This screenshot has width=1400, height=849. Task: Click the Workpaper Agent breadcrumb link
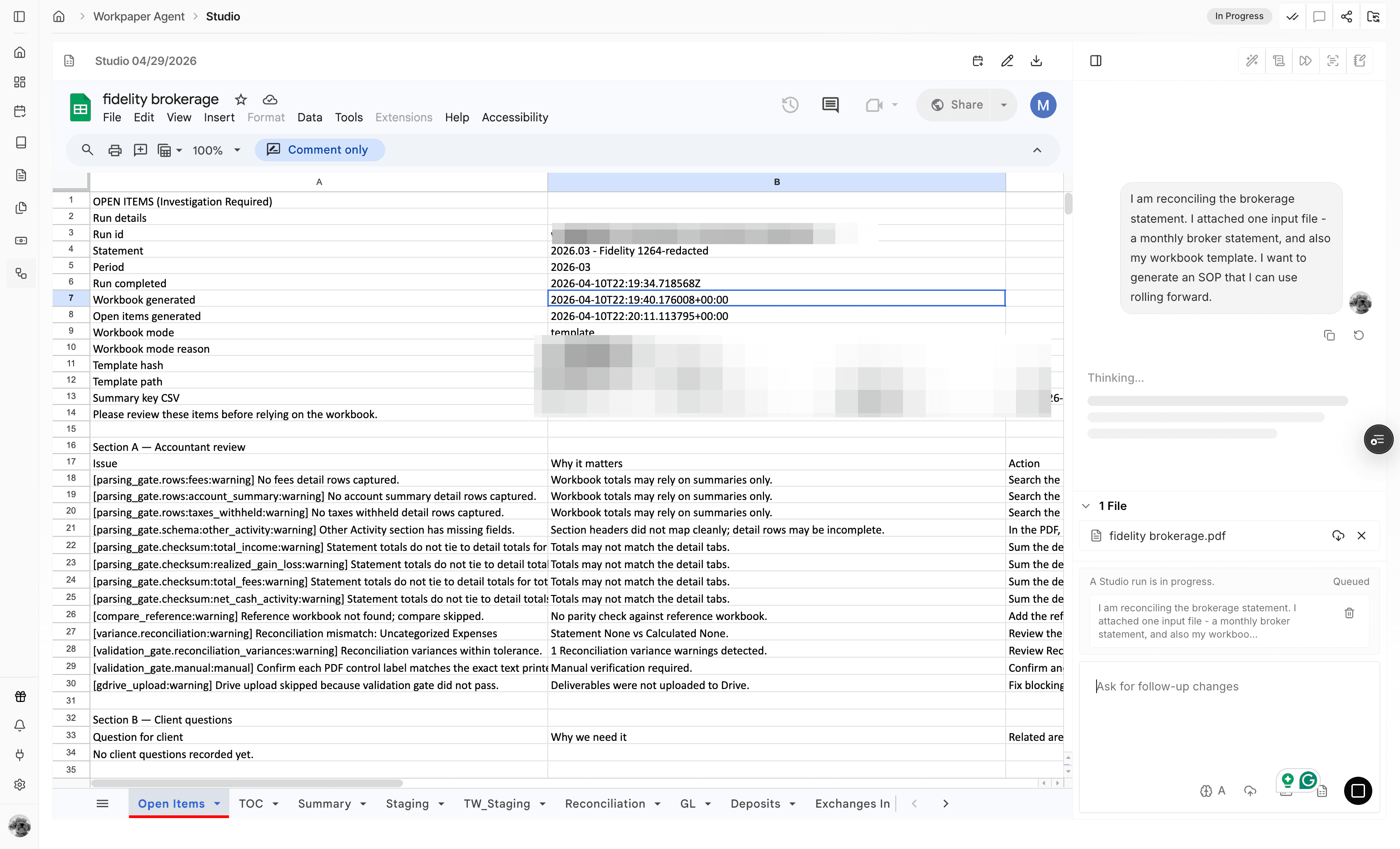pyautogui.click(x=139, y=16)
